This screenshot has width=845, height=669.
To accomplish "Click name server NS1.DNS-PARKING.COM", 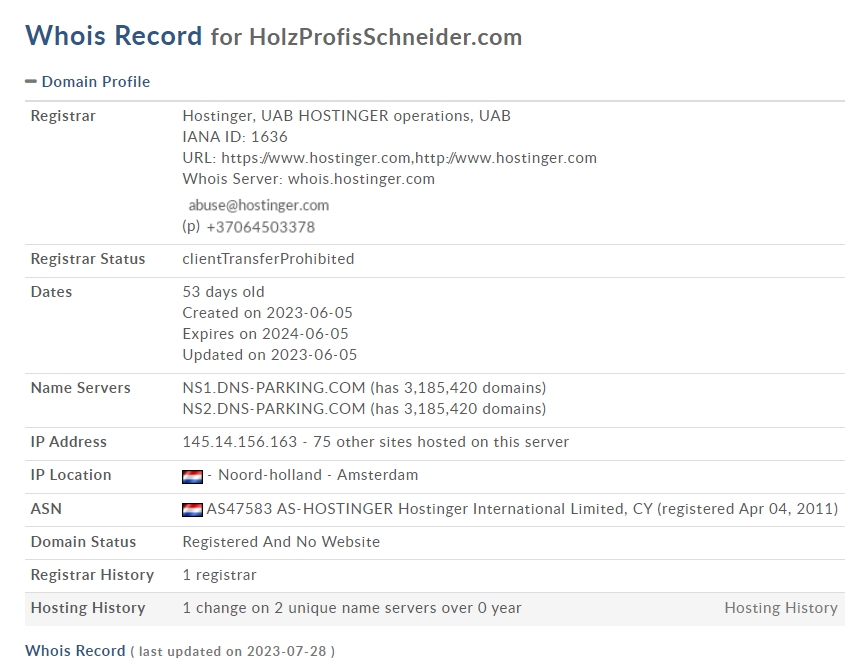I will [274, 388].
